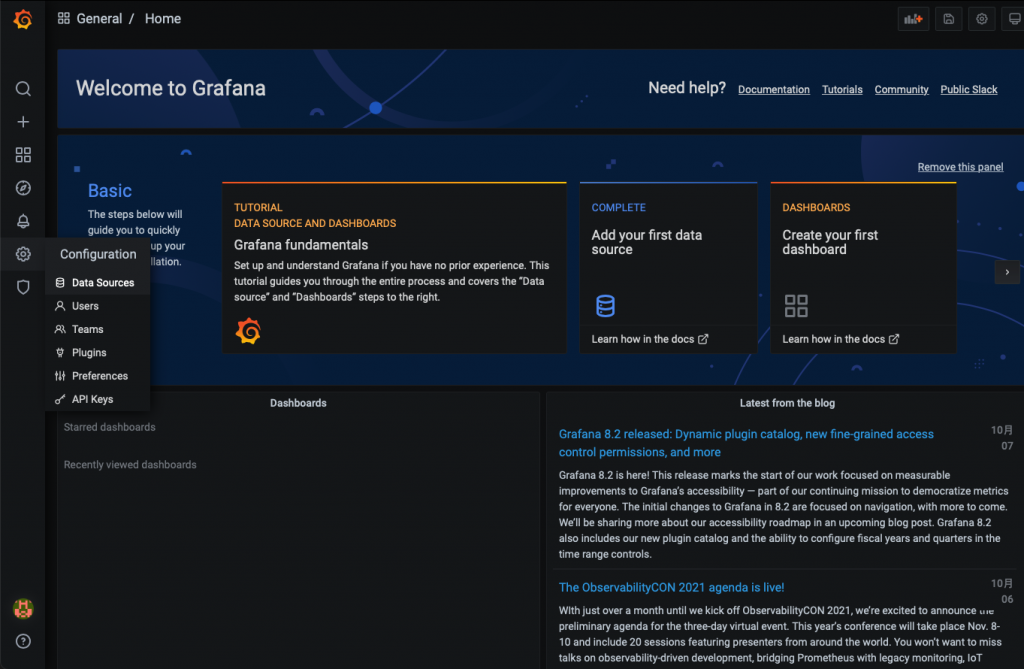
Task: Open Grafana 8.2 released blog post
Action: (746, 443)
